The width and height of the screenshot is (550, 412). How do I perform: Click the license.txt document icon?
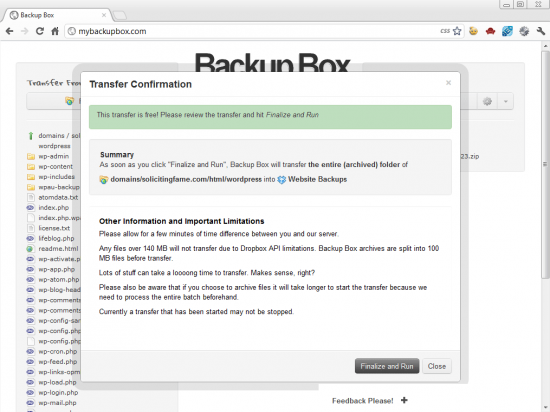click(31, 228)
